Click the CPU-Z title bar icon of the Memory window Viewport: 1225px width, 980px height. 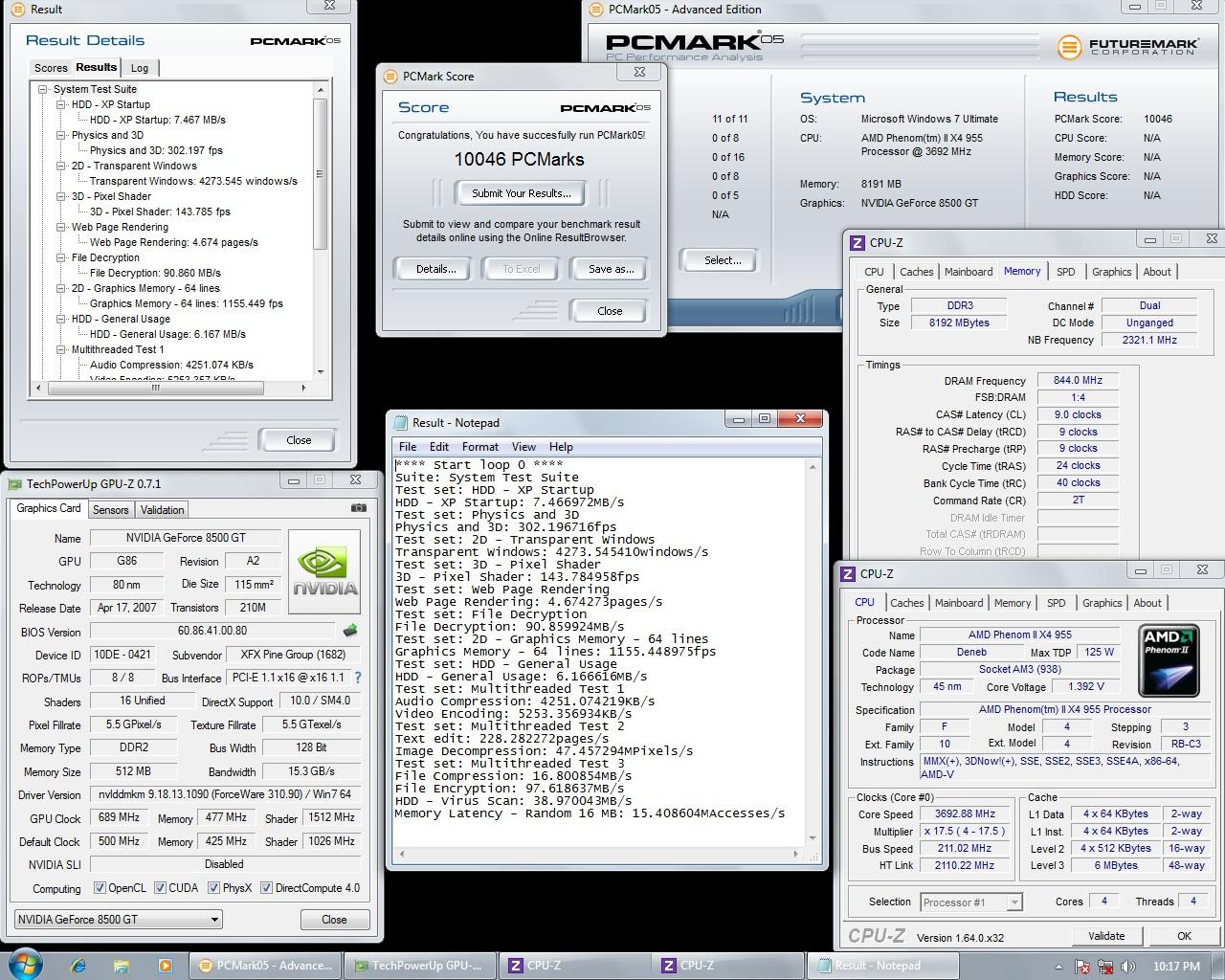click(857, 243)
